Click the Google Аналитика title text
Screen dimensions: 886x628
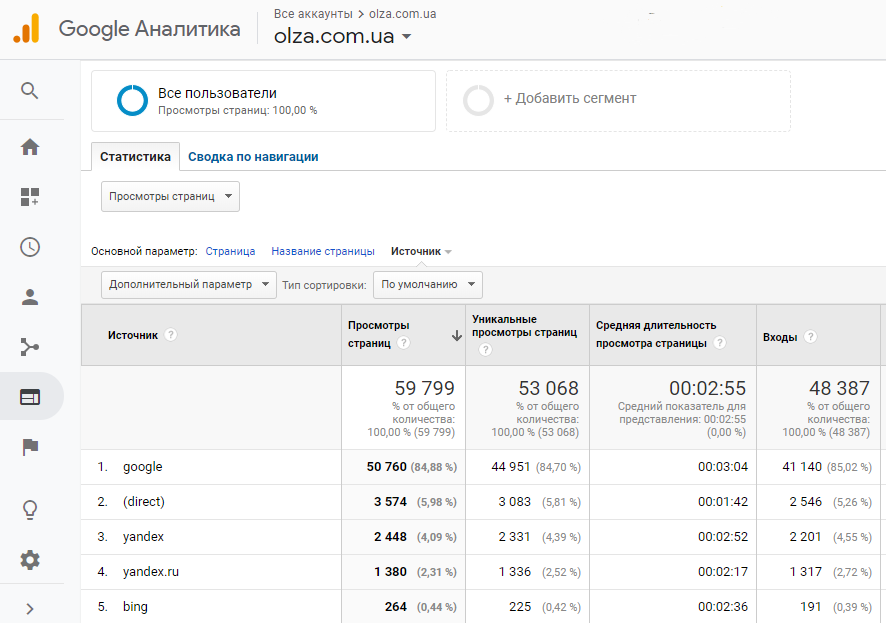[x=150, y=29]
